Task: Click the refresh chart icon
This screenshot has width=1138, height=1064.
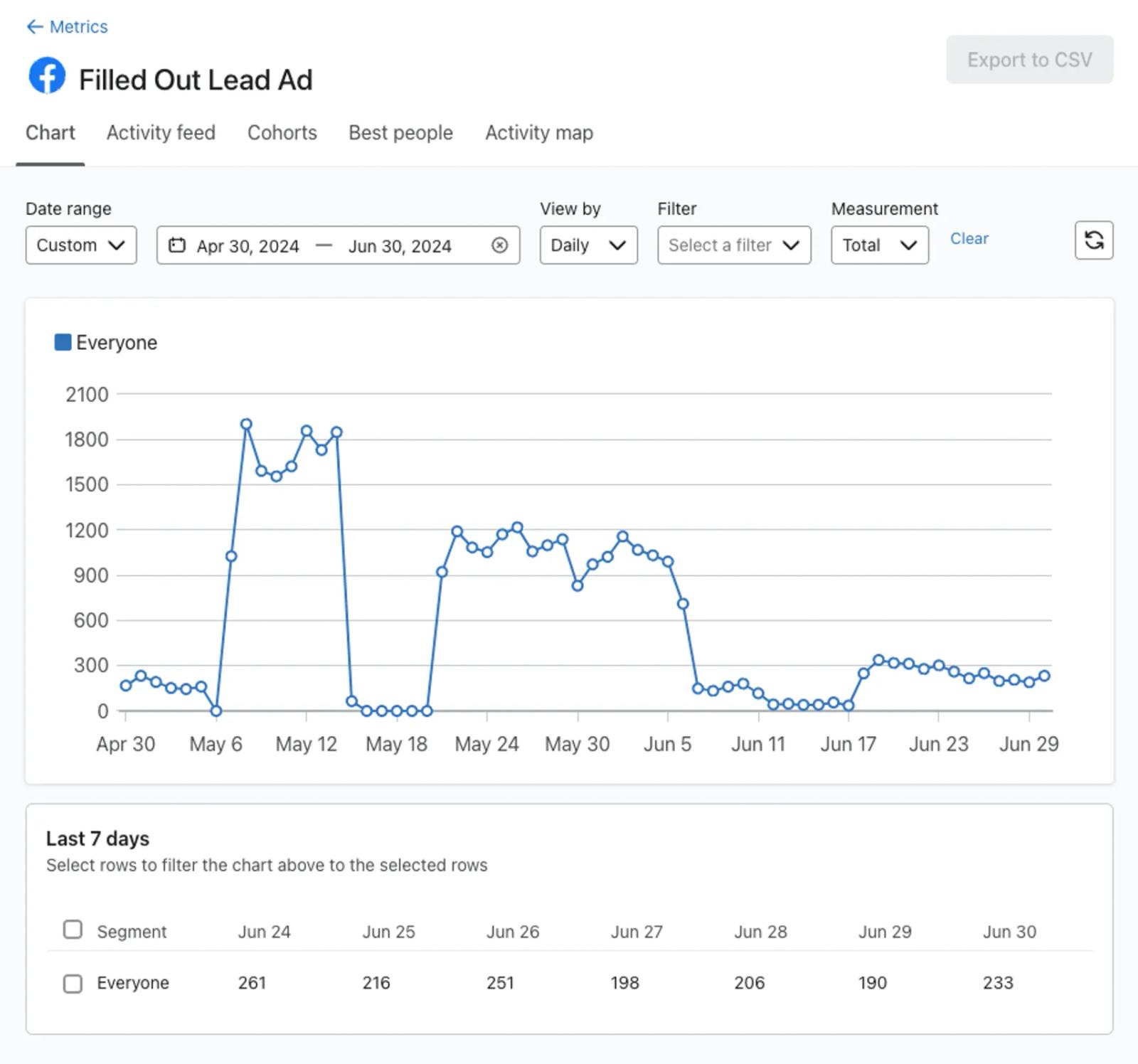Action: 1094,240
